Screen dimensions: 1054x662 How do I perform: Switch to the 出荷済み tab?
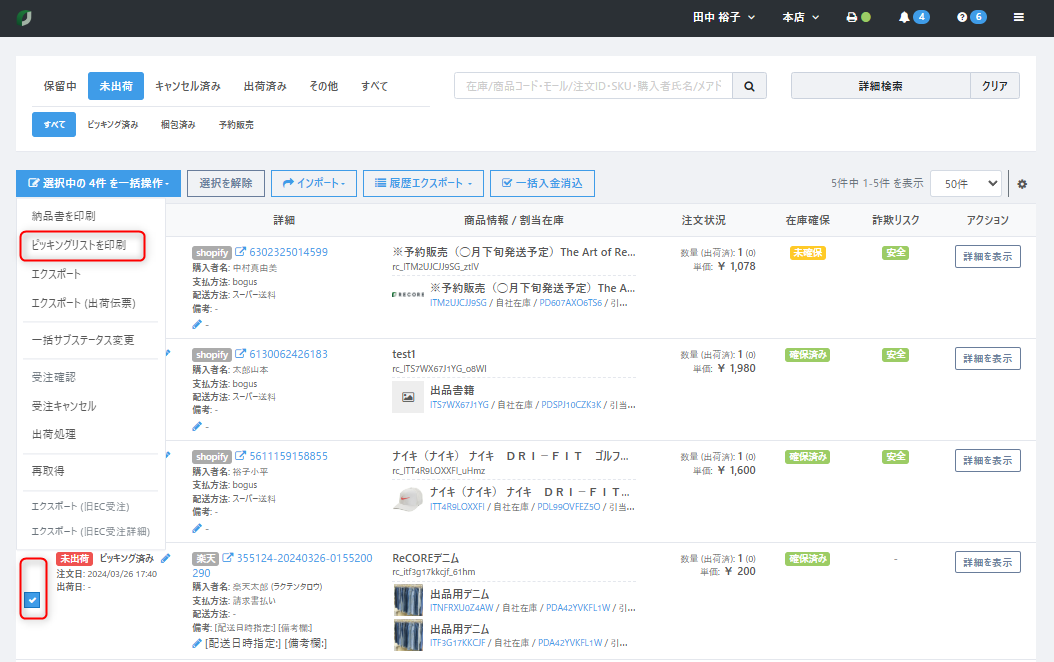tap(265, 86)
